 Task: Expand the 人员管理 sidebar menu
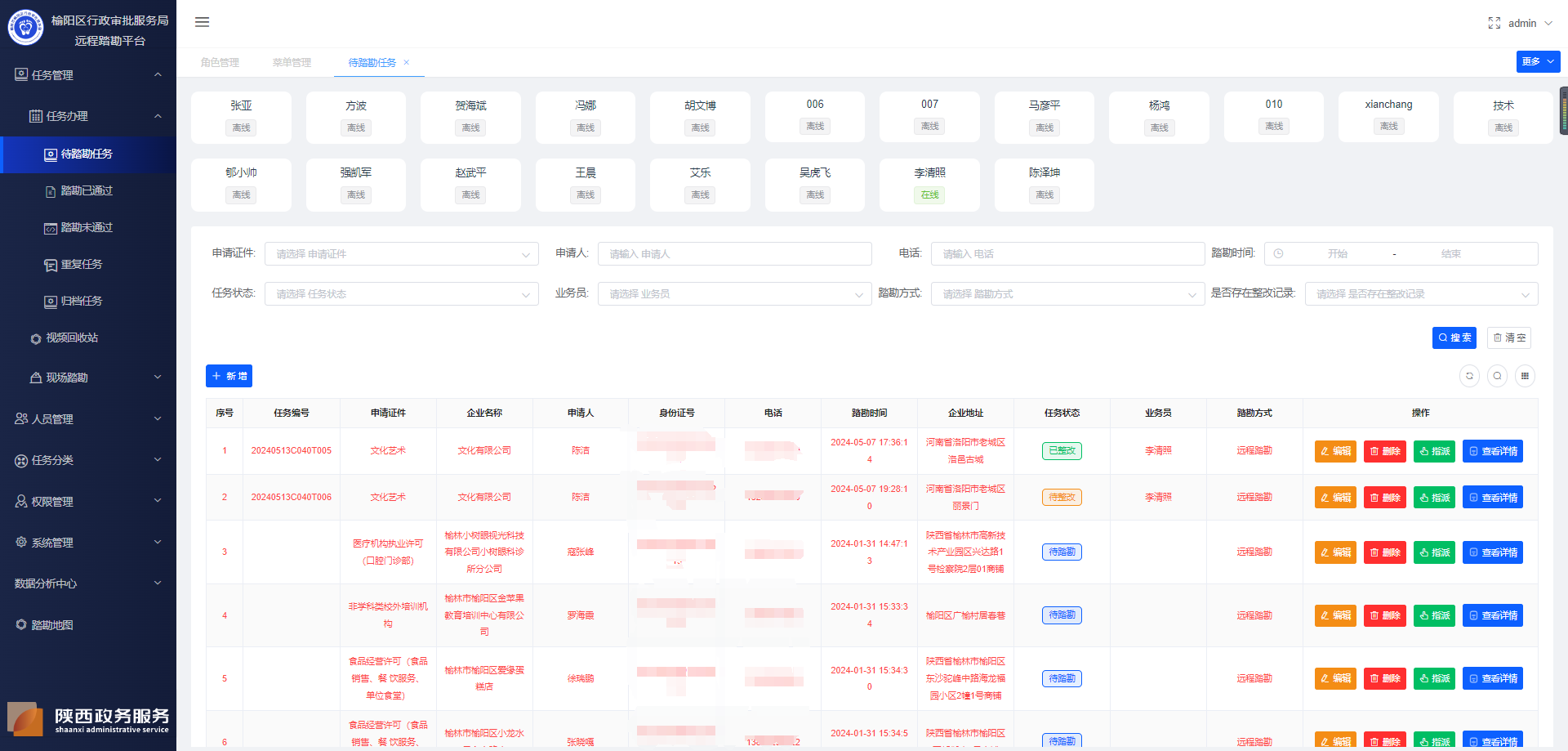coord(88,418)
